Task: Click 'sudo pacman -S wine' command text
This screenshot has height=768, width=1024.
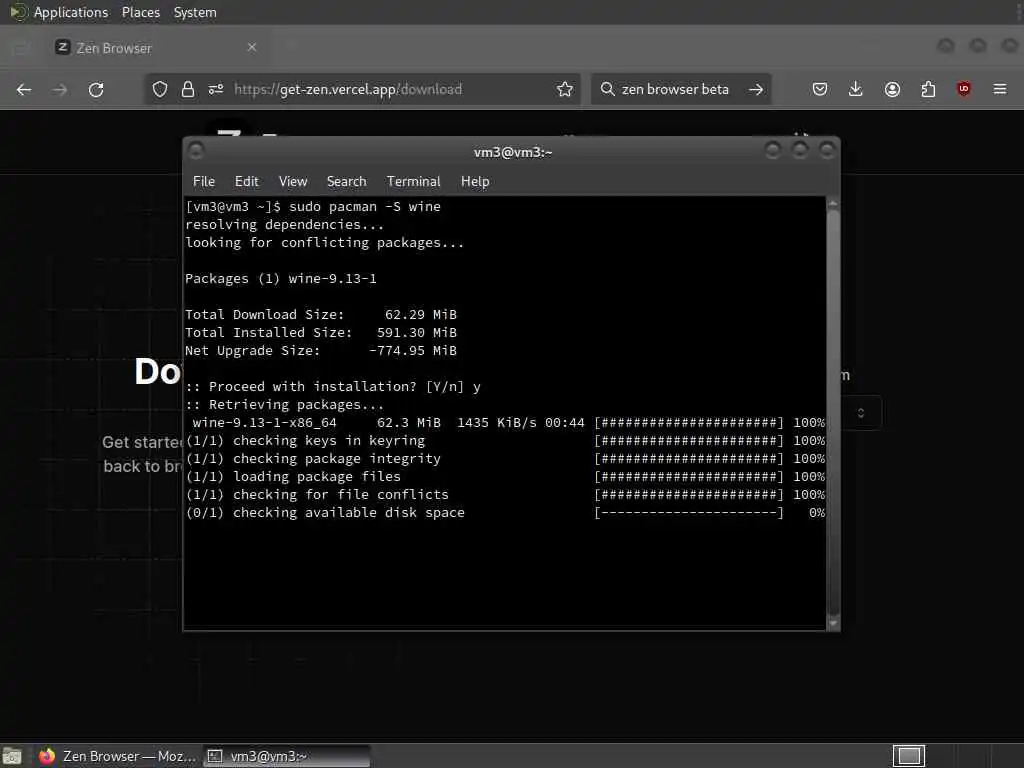Action: [365, 206]
